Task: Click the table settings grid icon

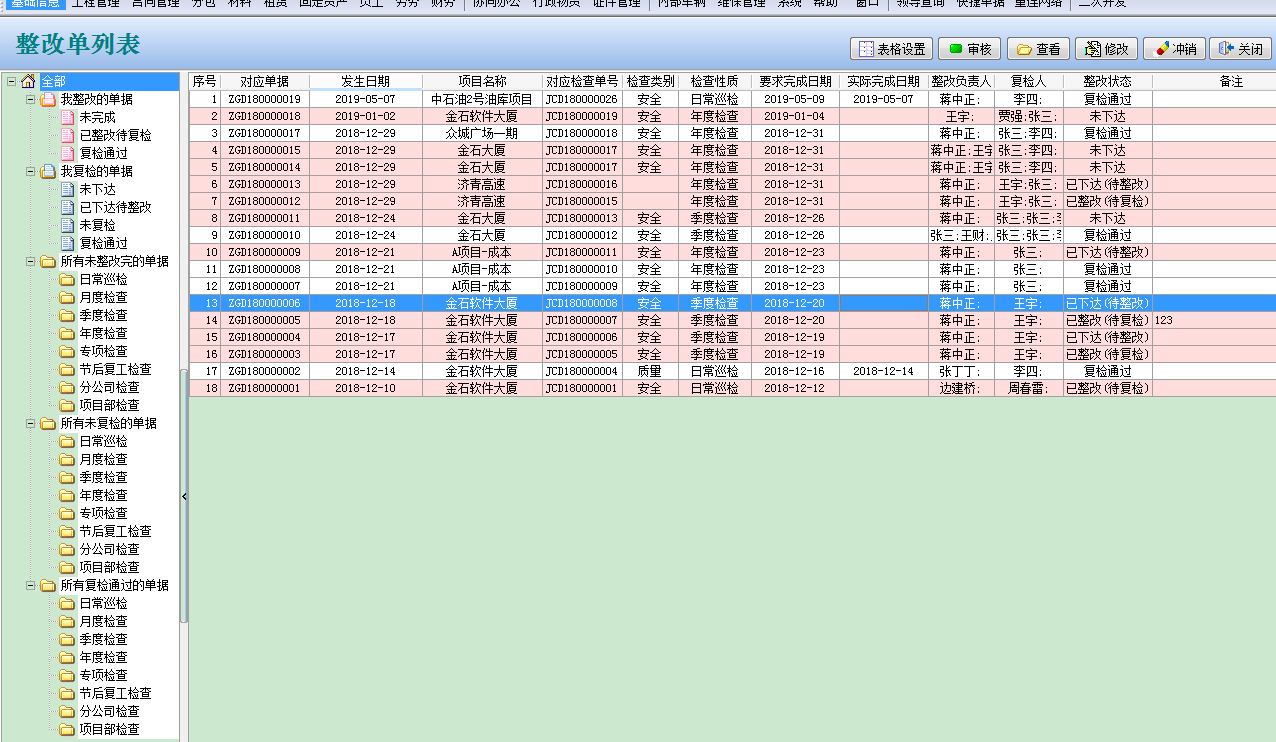Action: pyautogui.click(x=866, y=49)
